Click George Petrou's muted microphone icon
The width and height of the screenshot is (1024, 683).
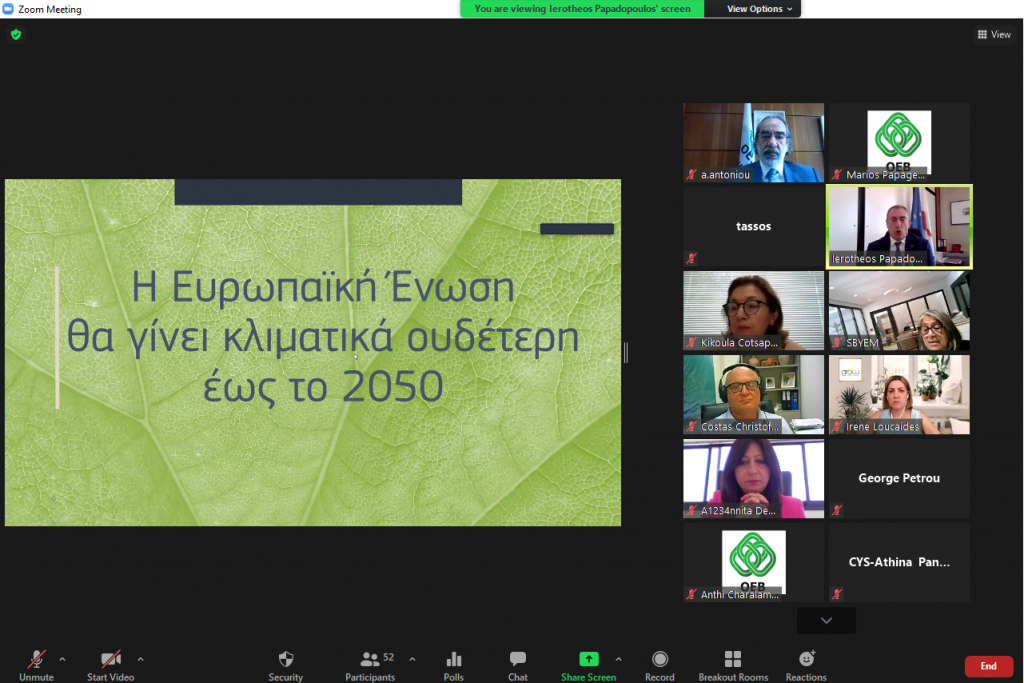(837, 510)
